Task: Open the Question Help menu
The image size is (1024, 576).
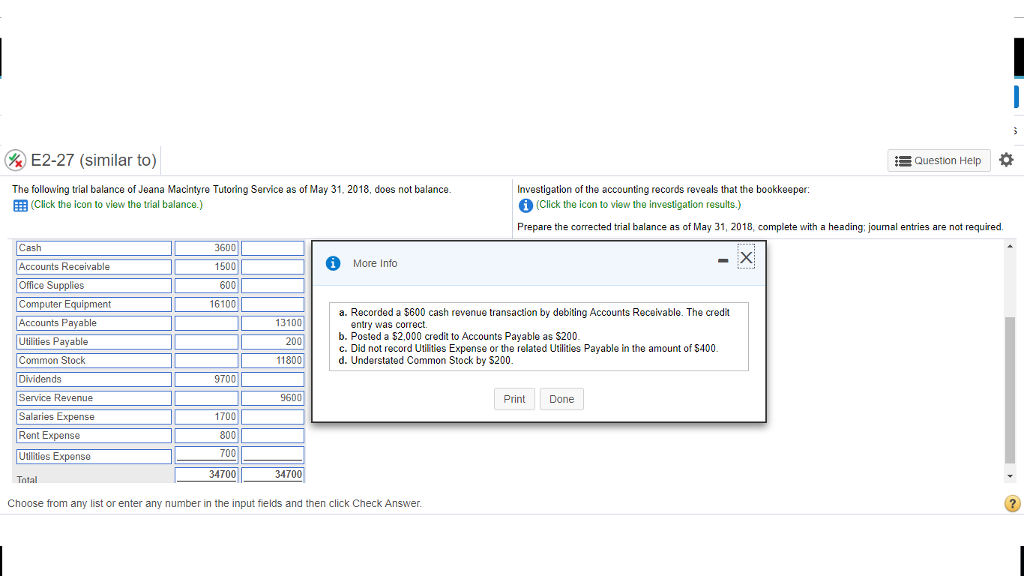Action: [939, 161]
